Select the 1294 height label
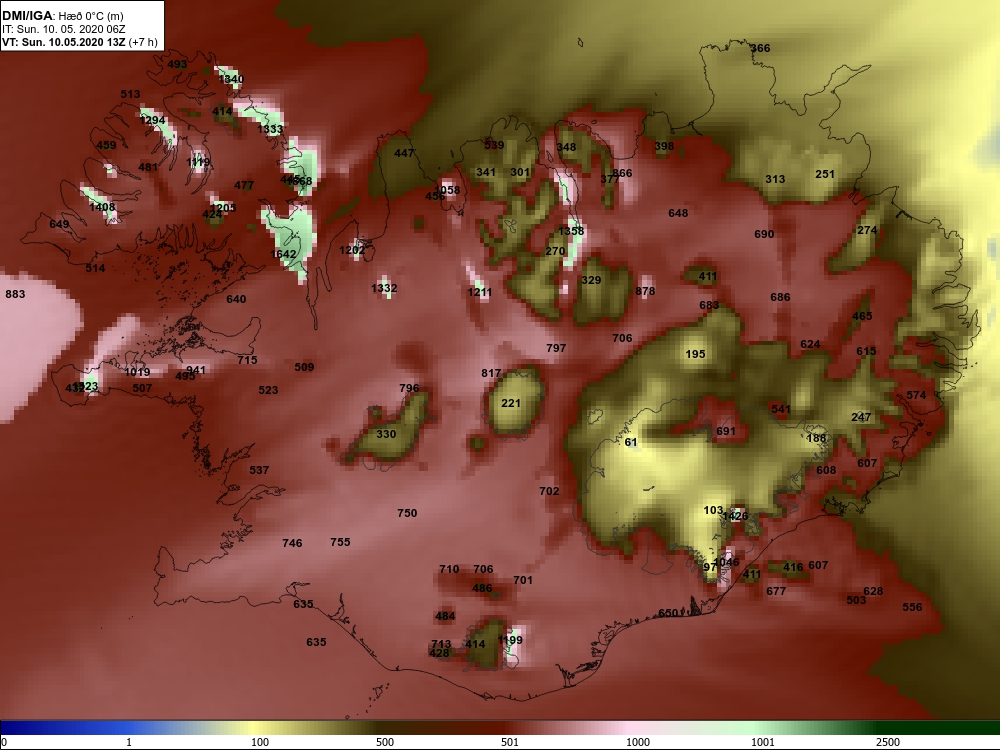This screenshot has height=750, width=1000. [152, 120]
